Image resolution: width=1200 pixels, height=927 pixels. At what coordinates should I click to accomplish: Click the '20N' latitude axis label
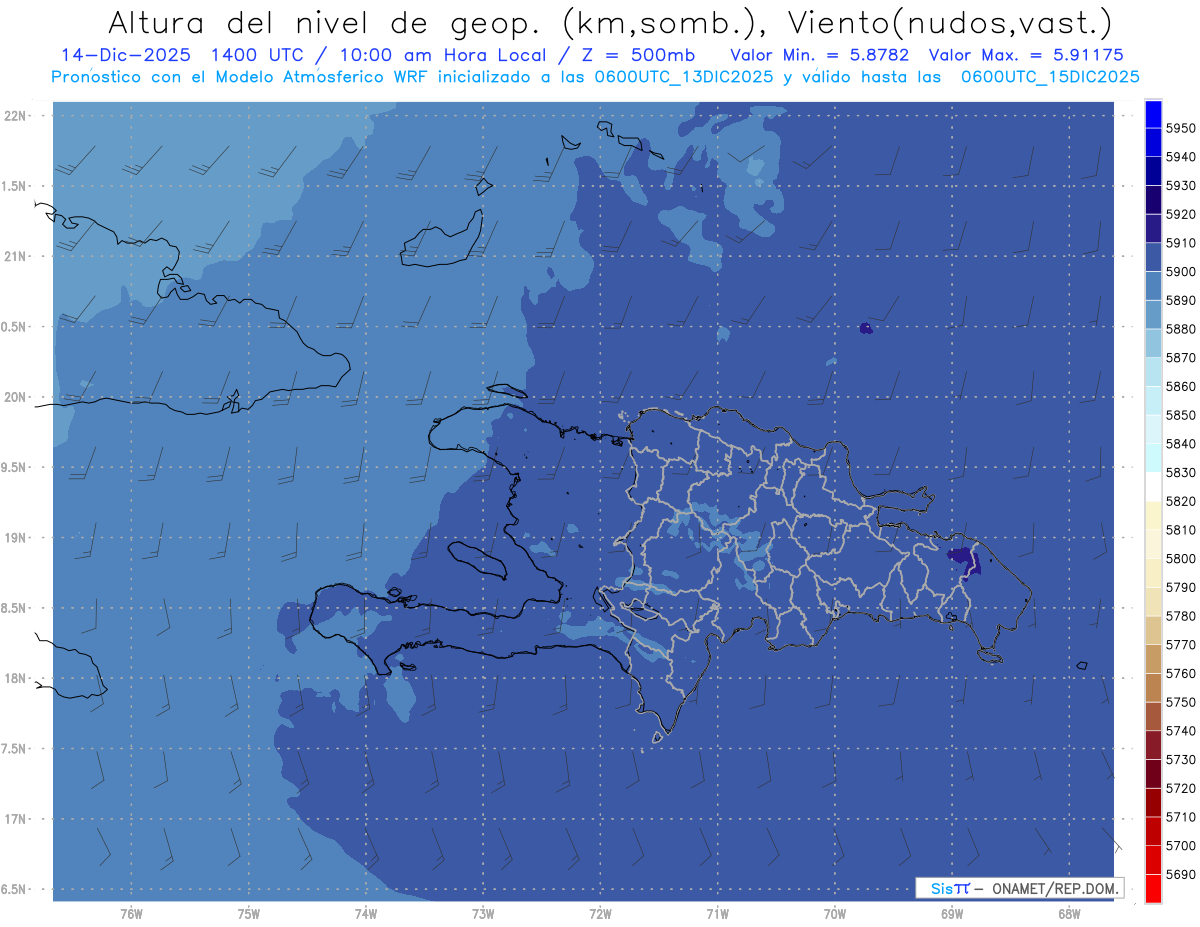coord(15,397)
